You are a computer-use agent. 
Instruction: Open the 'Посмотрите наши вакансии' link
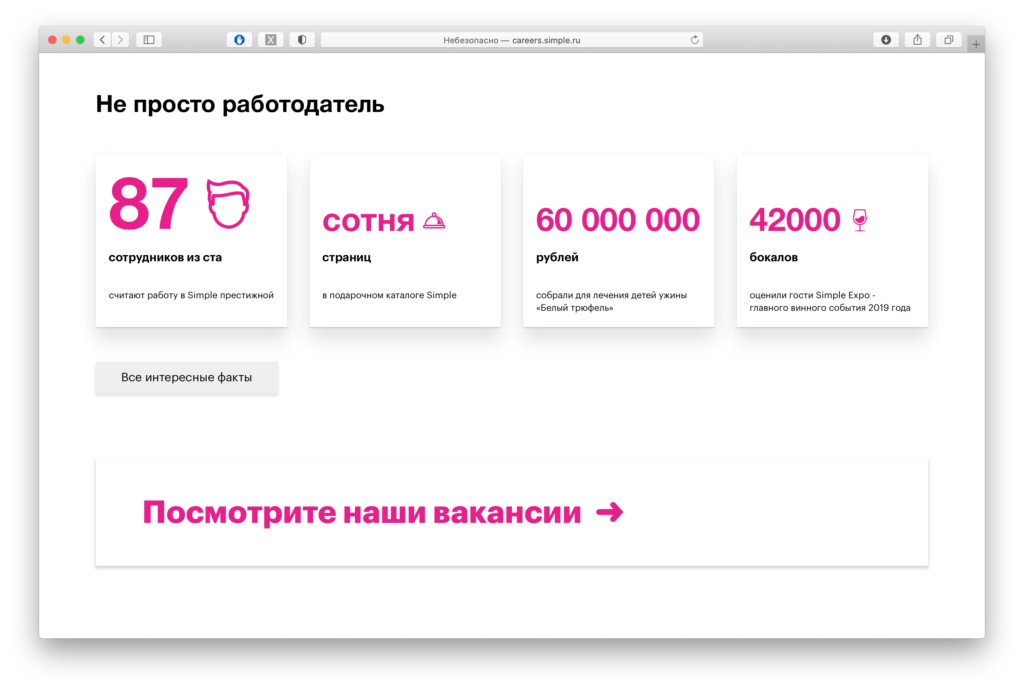tap(361, 513)
